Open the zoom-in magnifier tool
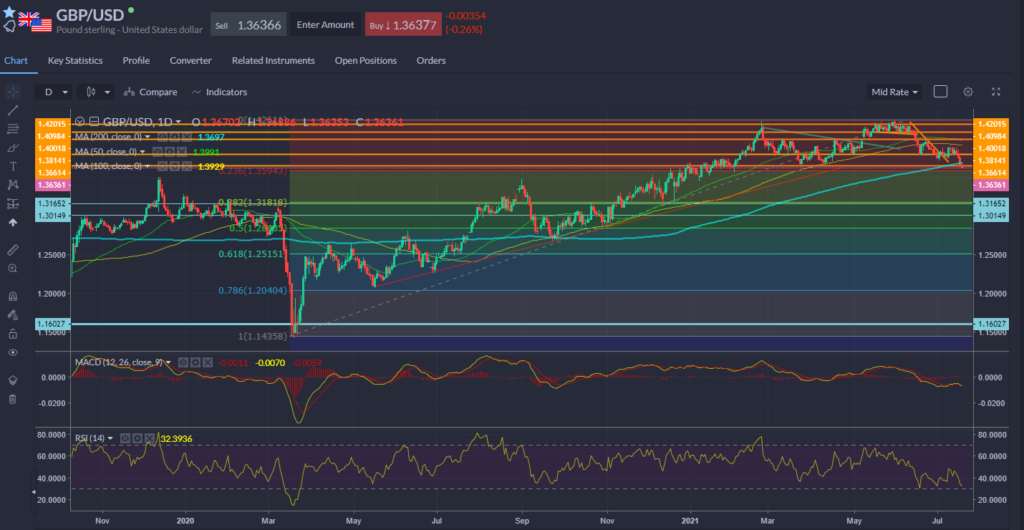 click(12, 268)
